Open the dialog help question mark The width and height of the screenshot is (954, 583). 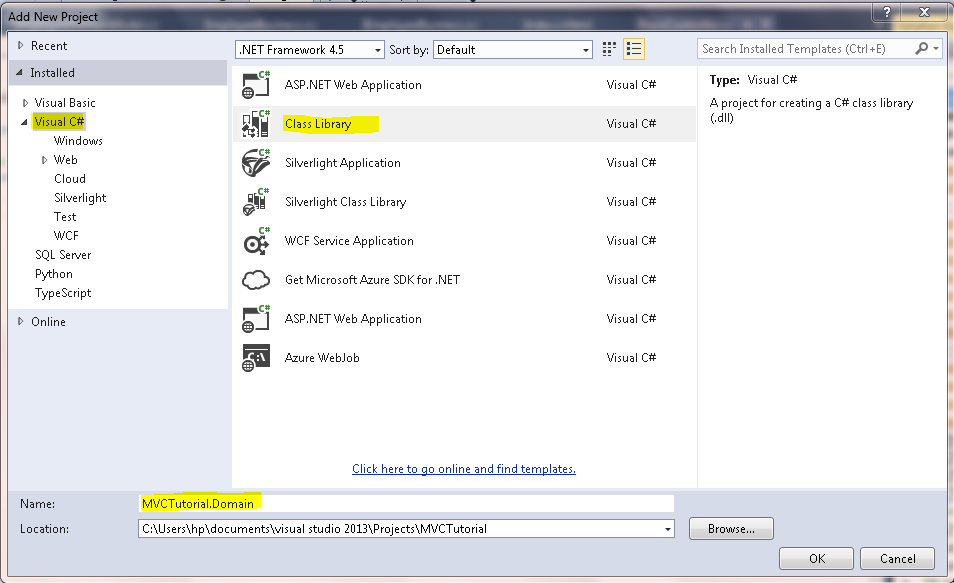point(887,12)
